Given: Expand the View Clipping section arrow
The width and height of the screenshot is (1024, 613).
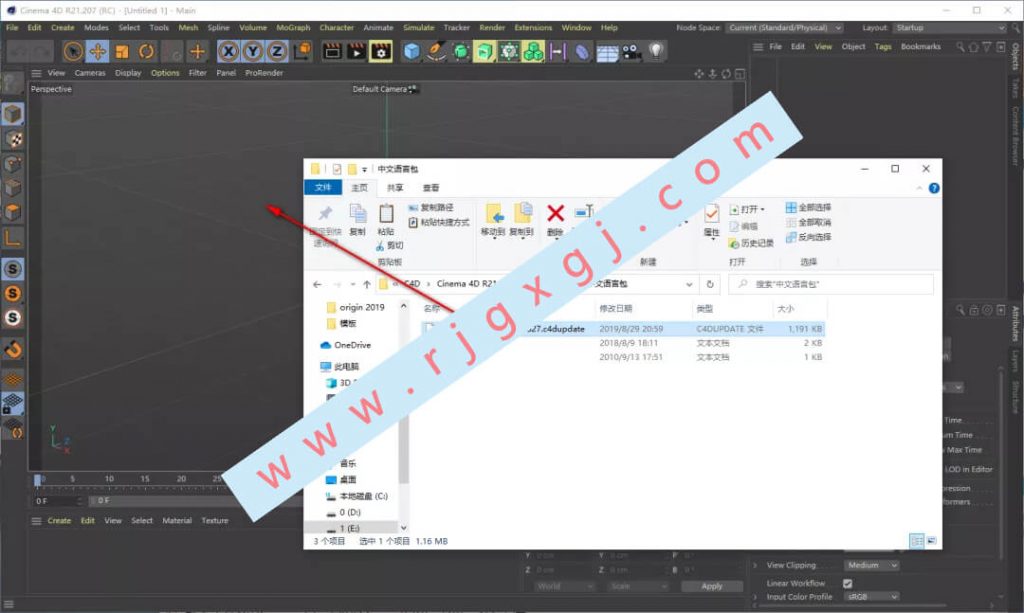Looking at the screenshot, I should click(x=756, y=565).
